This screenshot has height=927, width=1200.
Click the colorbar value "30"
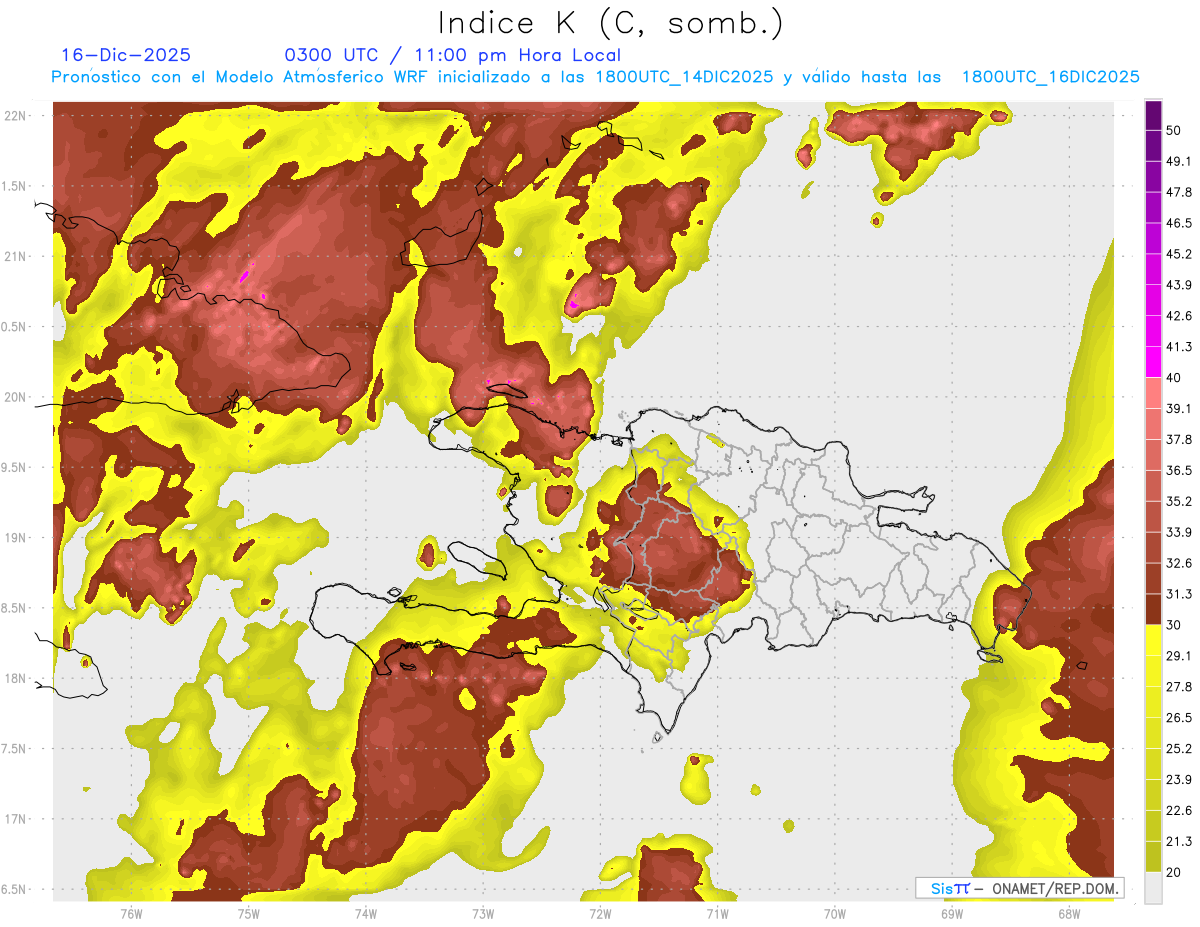tap(1174, 625)
